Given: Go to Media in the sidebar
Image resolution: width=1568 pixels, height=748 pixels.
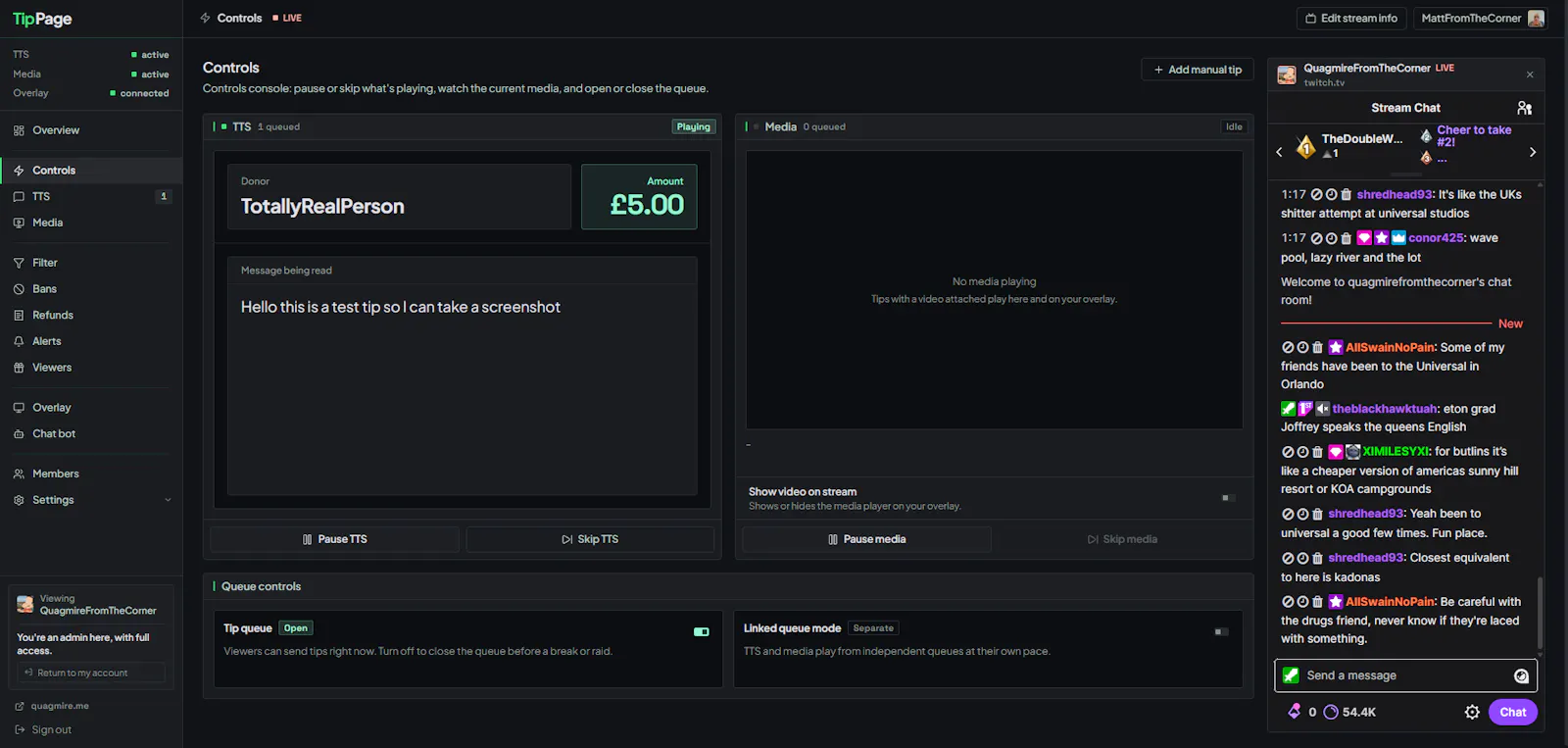Looking at the screenshot, I should pyautogui.click(x=91, y=224).
